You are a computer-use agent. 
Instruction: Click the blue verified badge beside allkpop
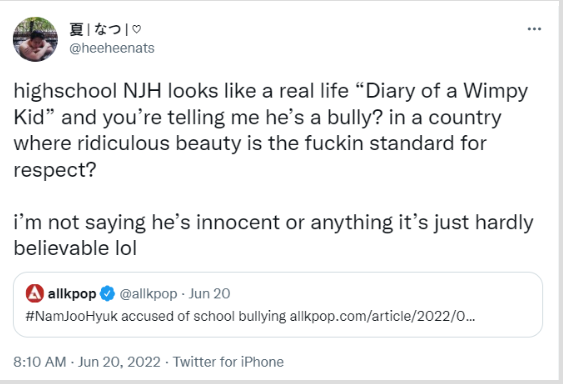[107, 294]
